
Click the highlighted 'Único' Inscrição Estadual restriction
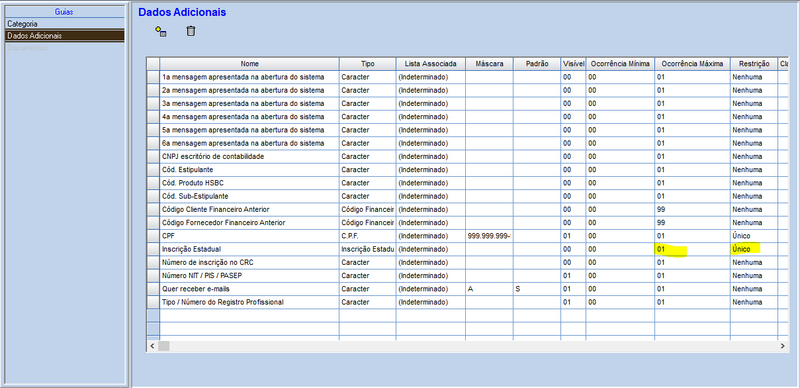pyautogui.click(x=753, y=249)
